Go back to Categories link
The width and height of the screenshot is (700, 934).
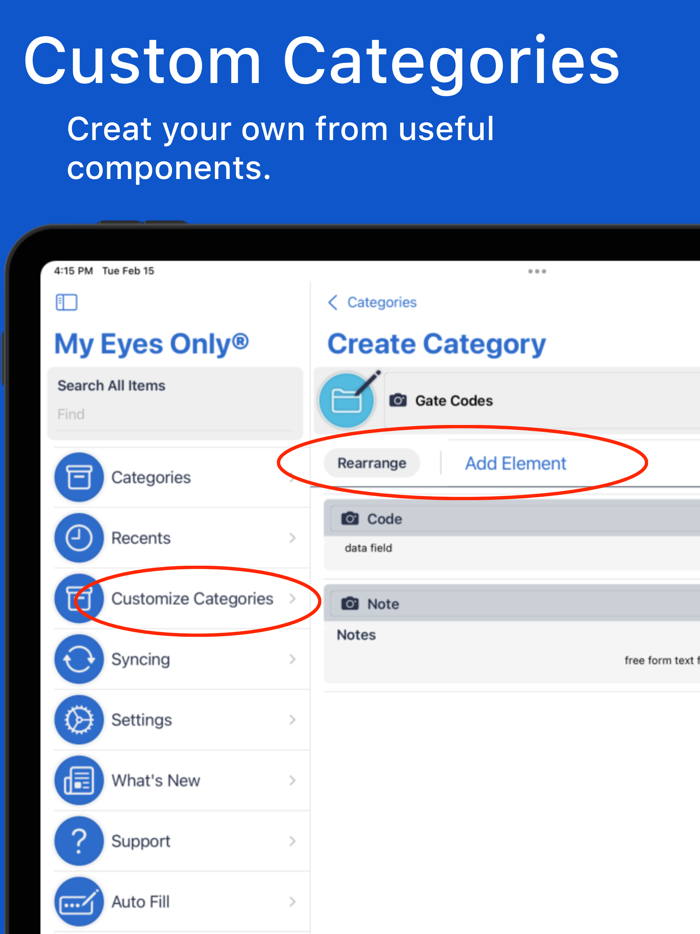(382, 303)
